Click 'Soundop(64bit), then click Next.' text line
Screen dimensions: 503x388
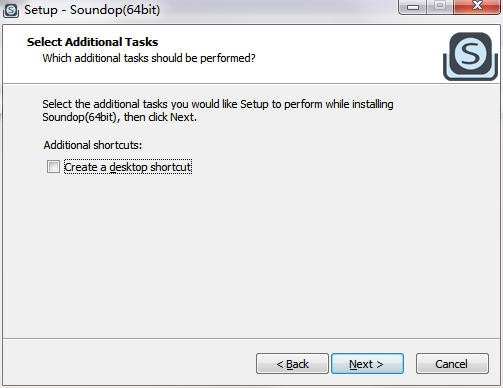click(119, 117)
